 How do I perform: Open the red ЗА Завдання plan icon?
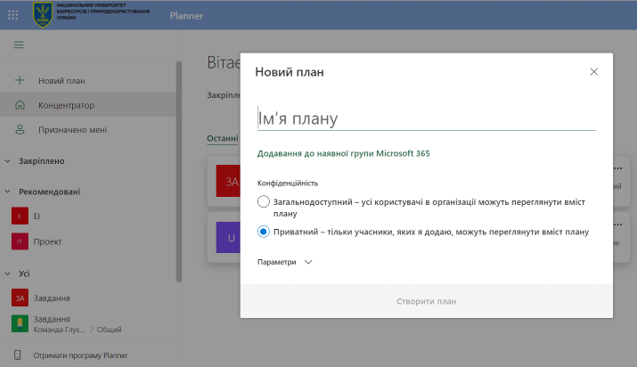[x=20, y=298]
